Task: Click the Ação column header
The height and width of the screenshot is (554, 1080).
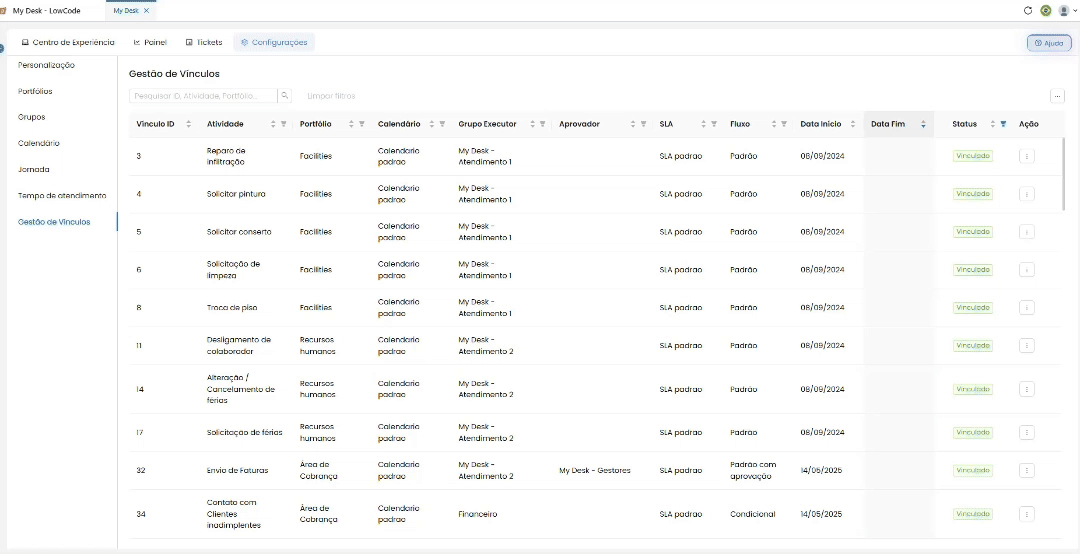Action: (1028, 124)
